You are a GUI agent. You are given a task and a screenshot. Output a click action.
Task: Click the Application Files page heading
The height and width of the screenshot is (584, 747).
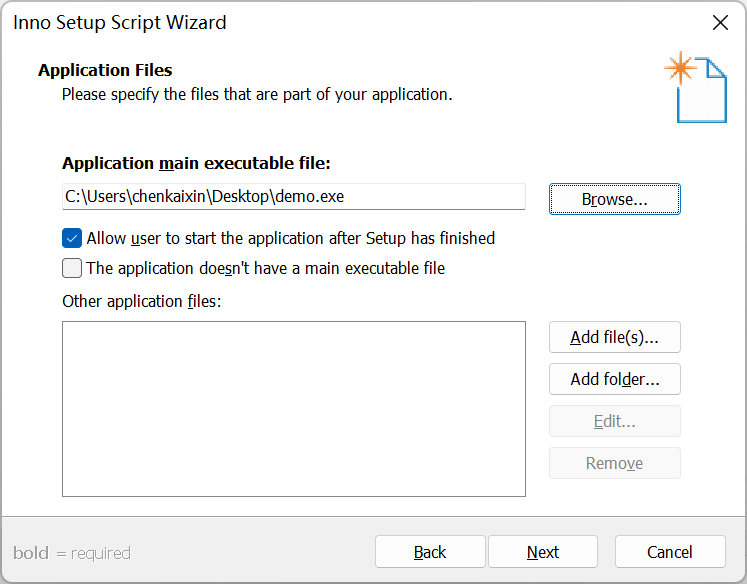105,70
